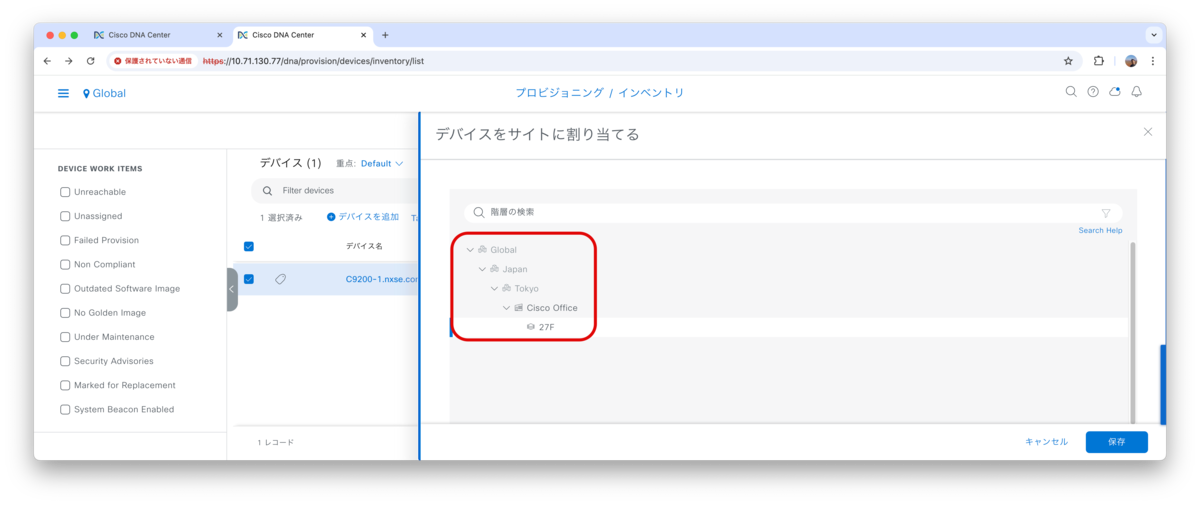Toggle the Non Compliant checkbox
Image resolution: width=1200 pixels, height=505 pixels.
65,264
